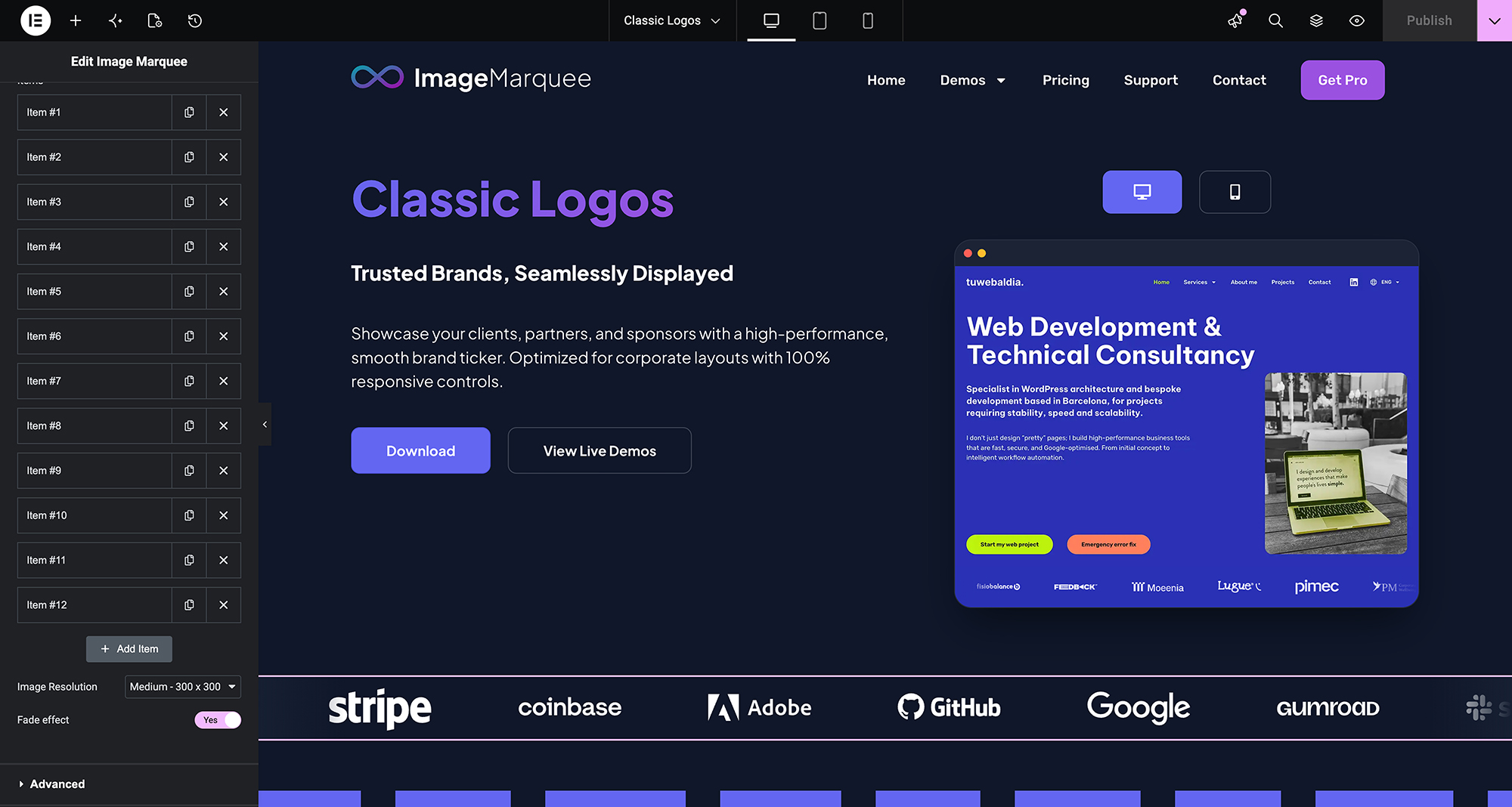This screenshot has height=807, width=1512.
Task: Collapse the editor panel with side handle
Action: [x=265, y=425]
